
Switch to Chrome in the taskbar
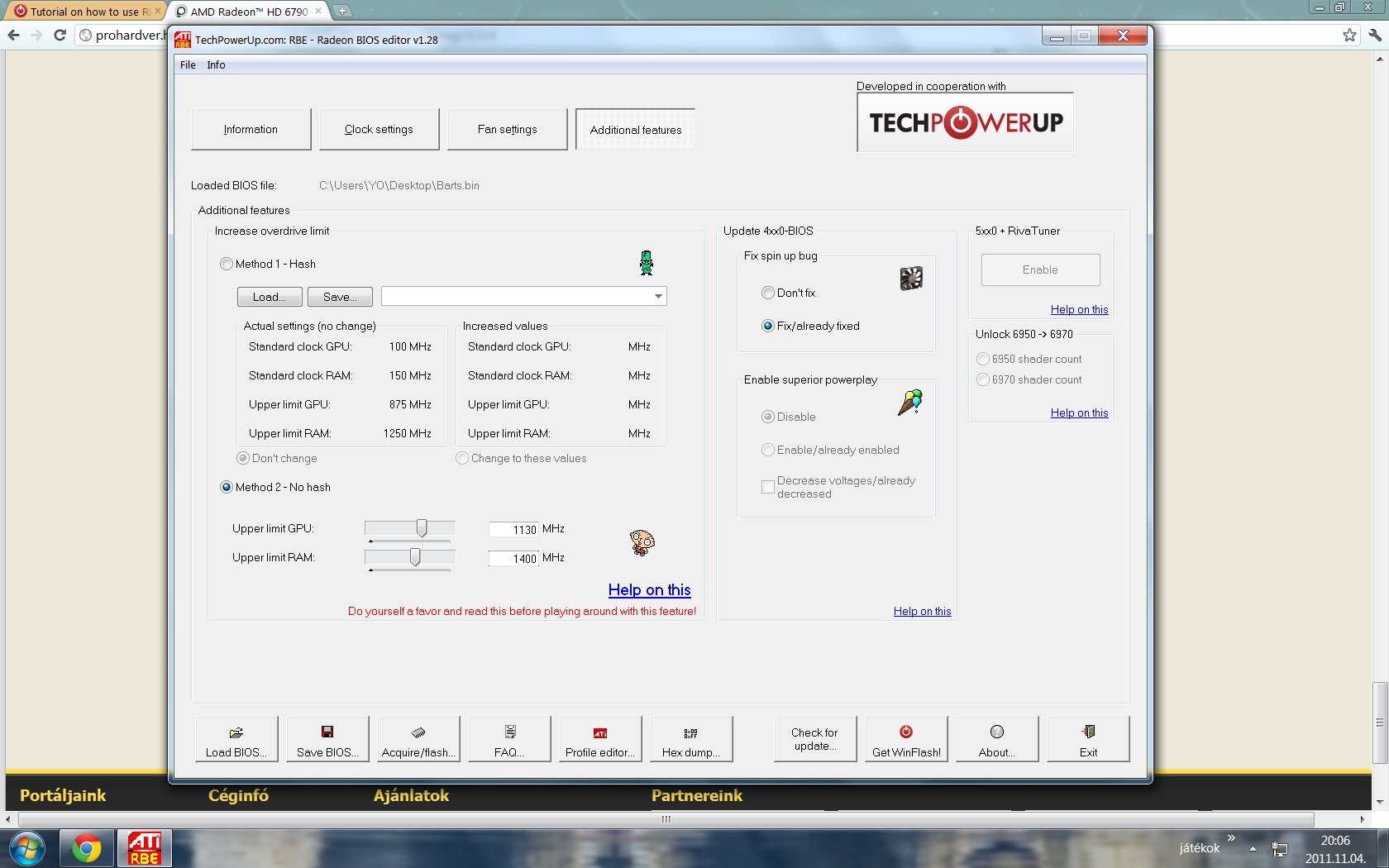pyautogui.click(x=86, y=849)
